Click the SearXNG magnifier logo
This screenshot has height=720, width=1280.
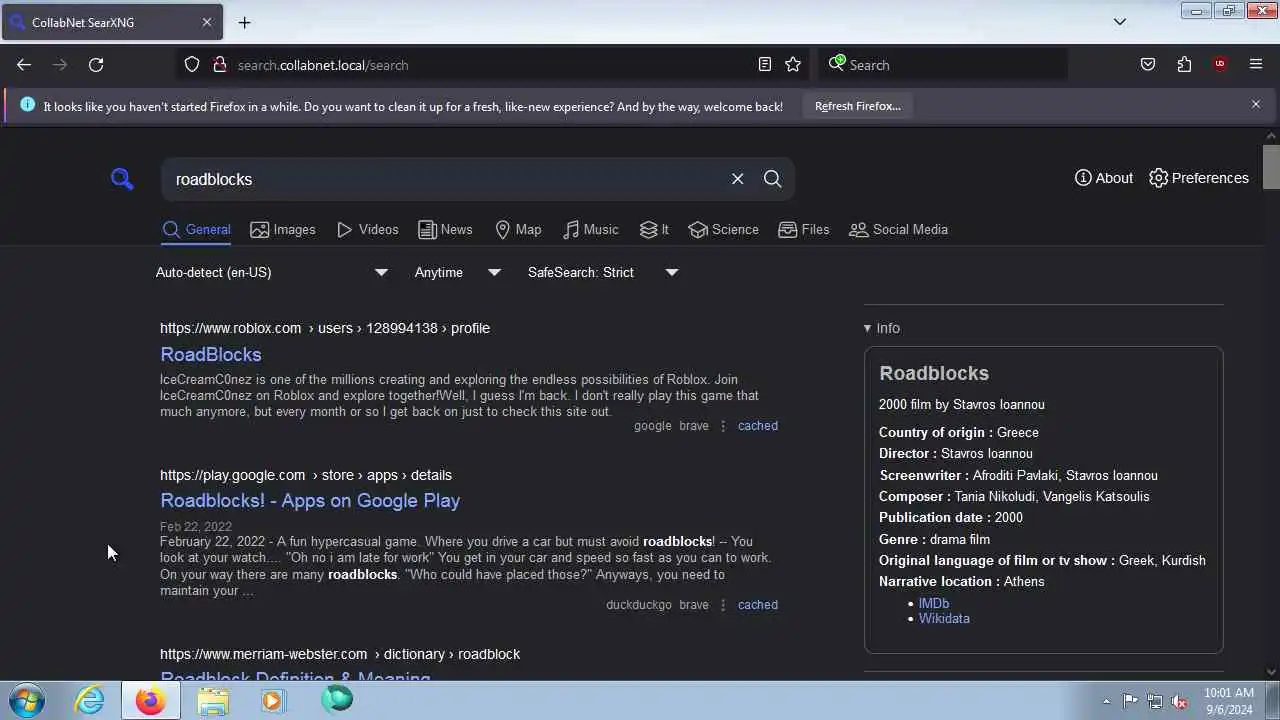click(122, 179)
